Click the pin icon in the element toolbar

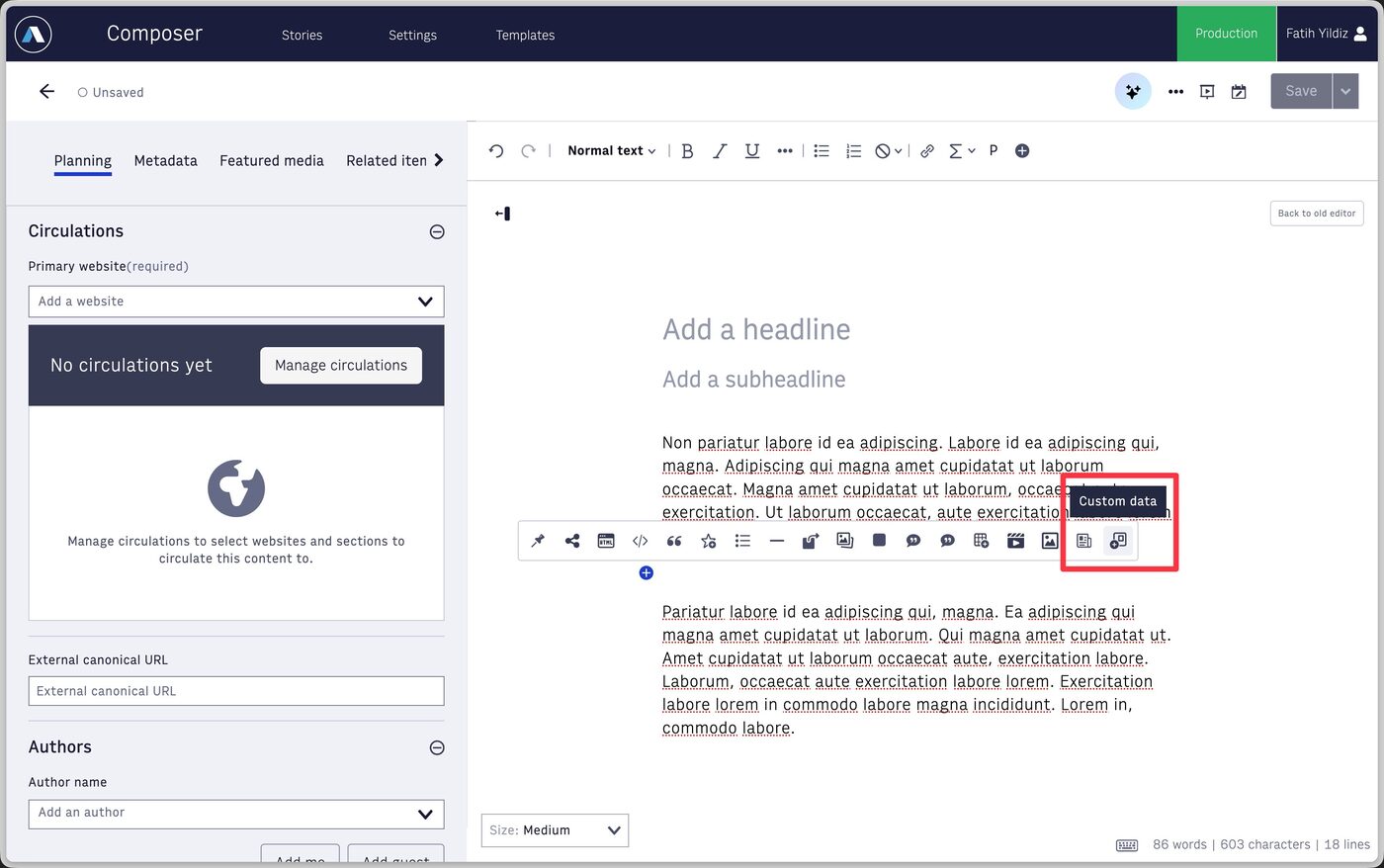[x=538, y=541]
